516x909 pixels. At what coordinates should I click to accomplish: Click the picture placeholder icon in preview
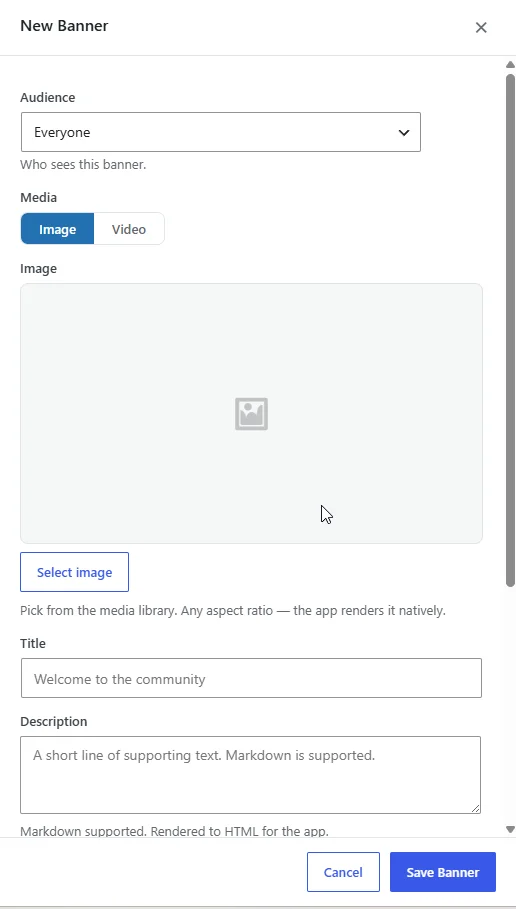[x=251, y=414]
